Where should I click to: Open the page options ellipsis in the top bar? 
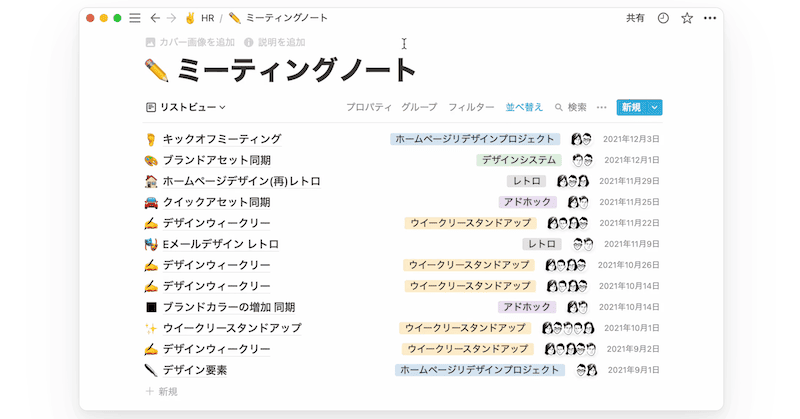[710, 18]
